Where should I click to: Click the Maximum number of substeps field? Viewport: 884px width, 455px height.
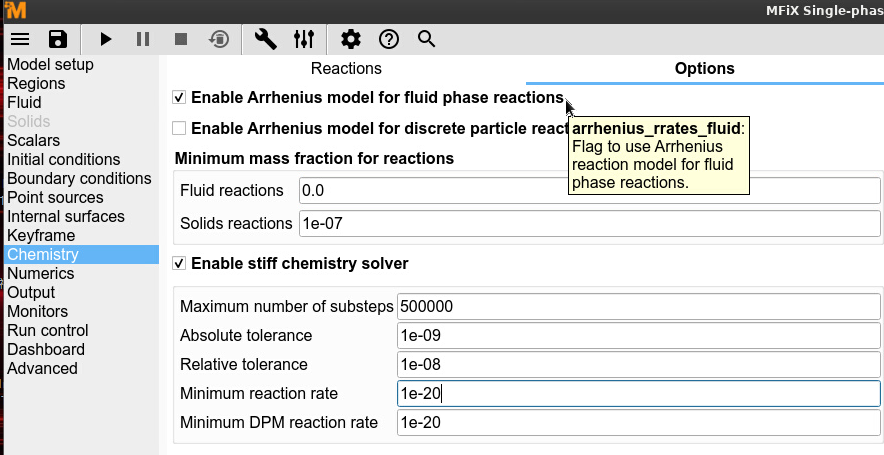[x=638, y=306]
